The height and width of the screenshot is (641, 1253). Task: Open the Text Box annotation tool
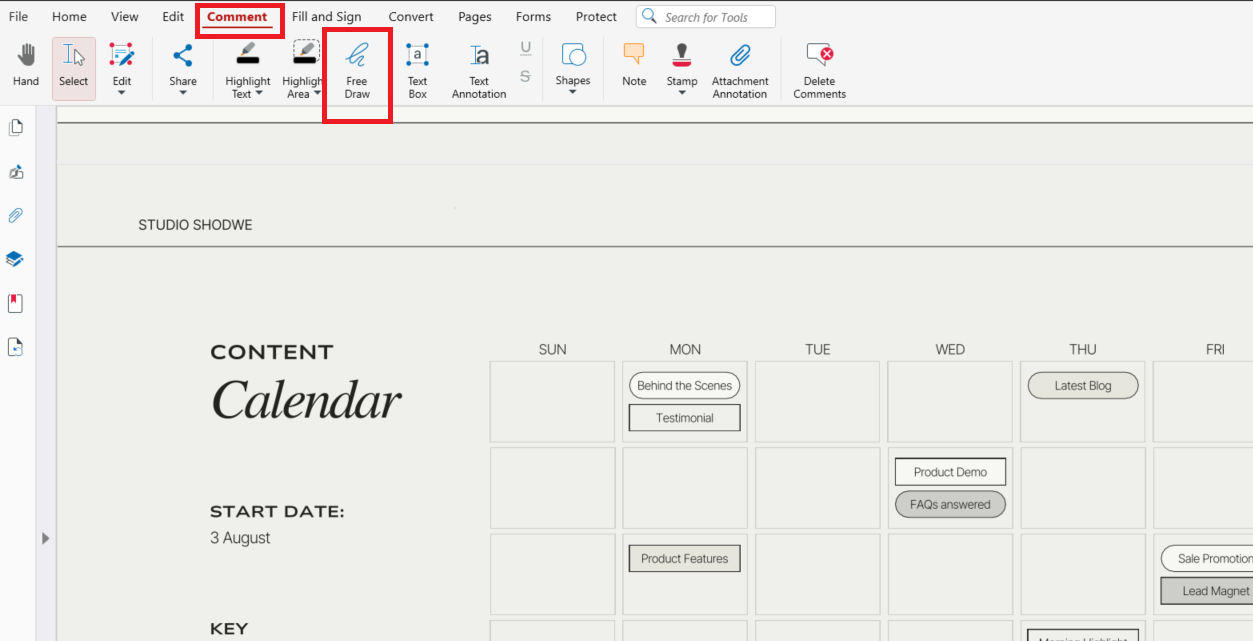click(x=417, y=68)
